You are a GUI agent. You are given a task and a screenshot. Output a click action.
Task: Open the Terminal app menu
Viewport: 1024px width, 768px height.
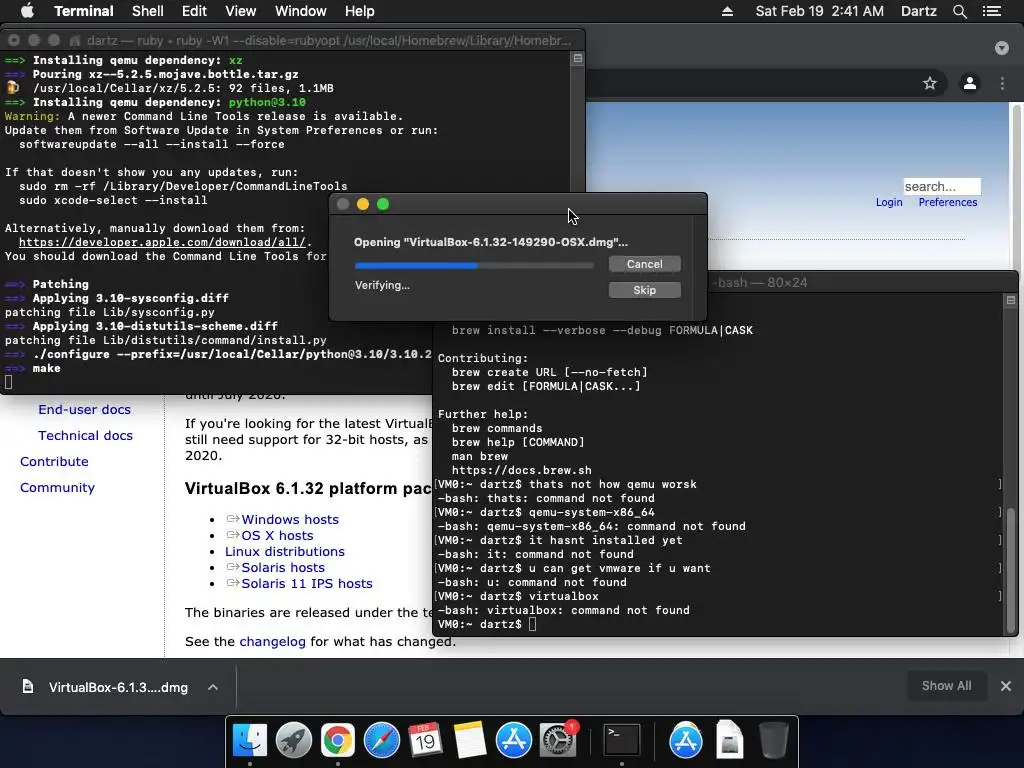click(x=84, y=11)
